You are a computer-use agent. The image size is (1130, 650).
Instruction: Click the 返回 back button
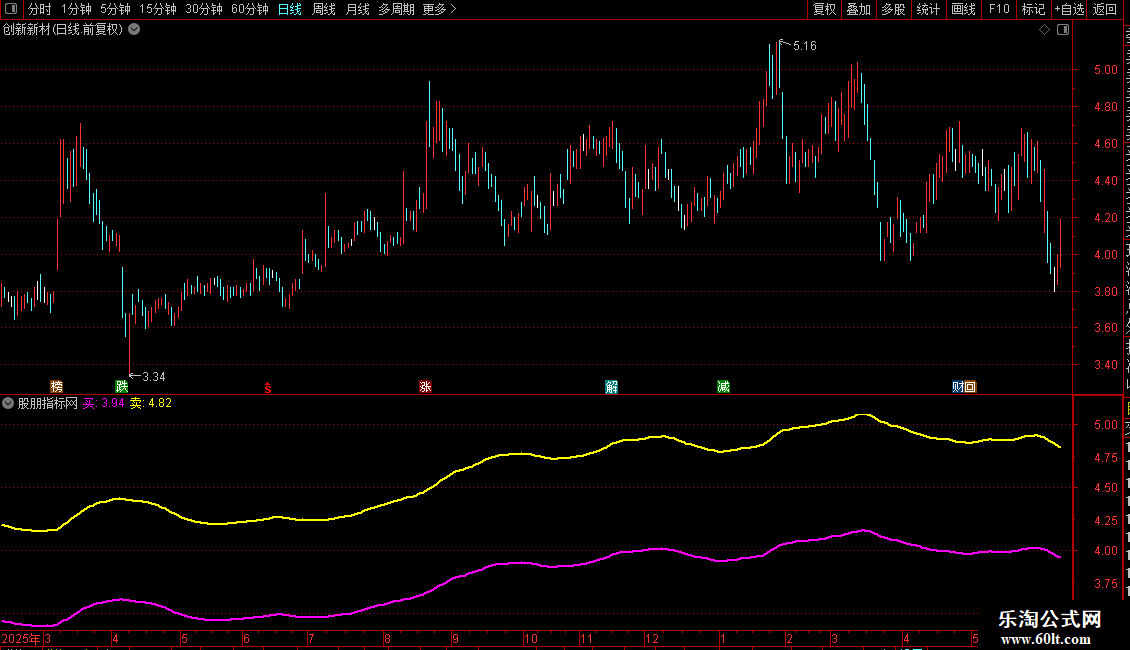[1105, 9]
